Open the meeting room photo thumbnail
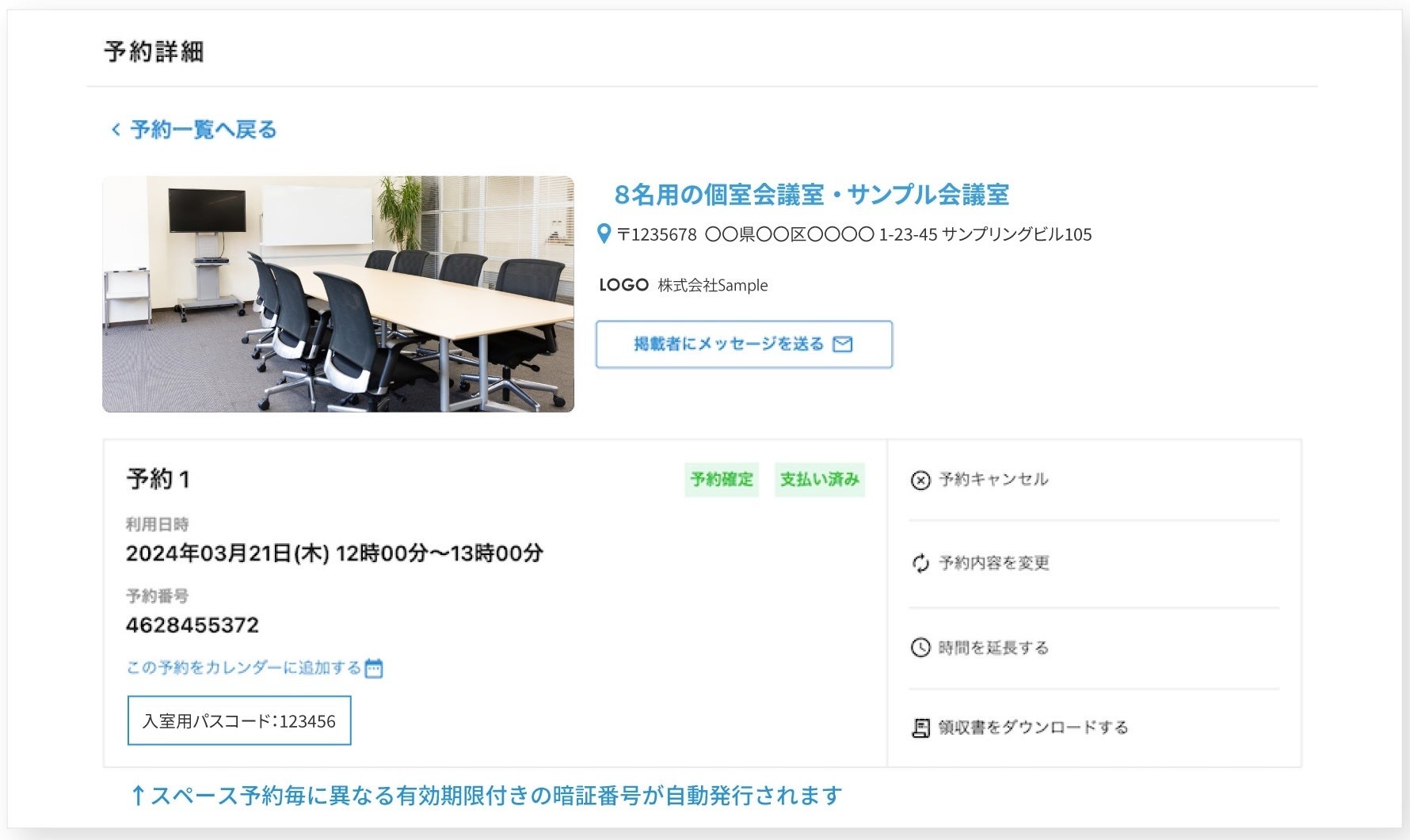The width and height of the screenshot is (1410, 840). pyautogui.click(x=338, y=294)
